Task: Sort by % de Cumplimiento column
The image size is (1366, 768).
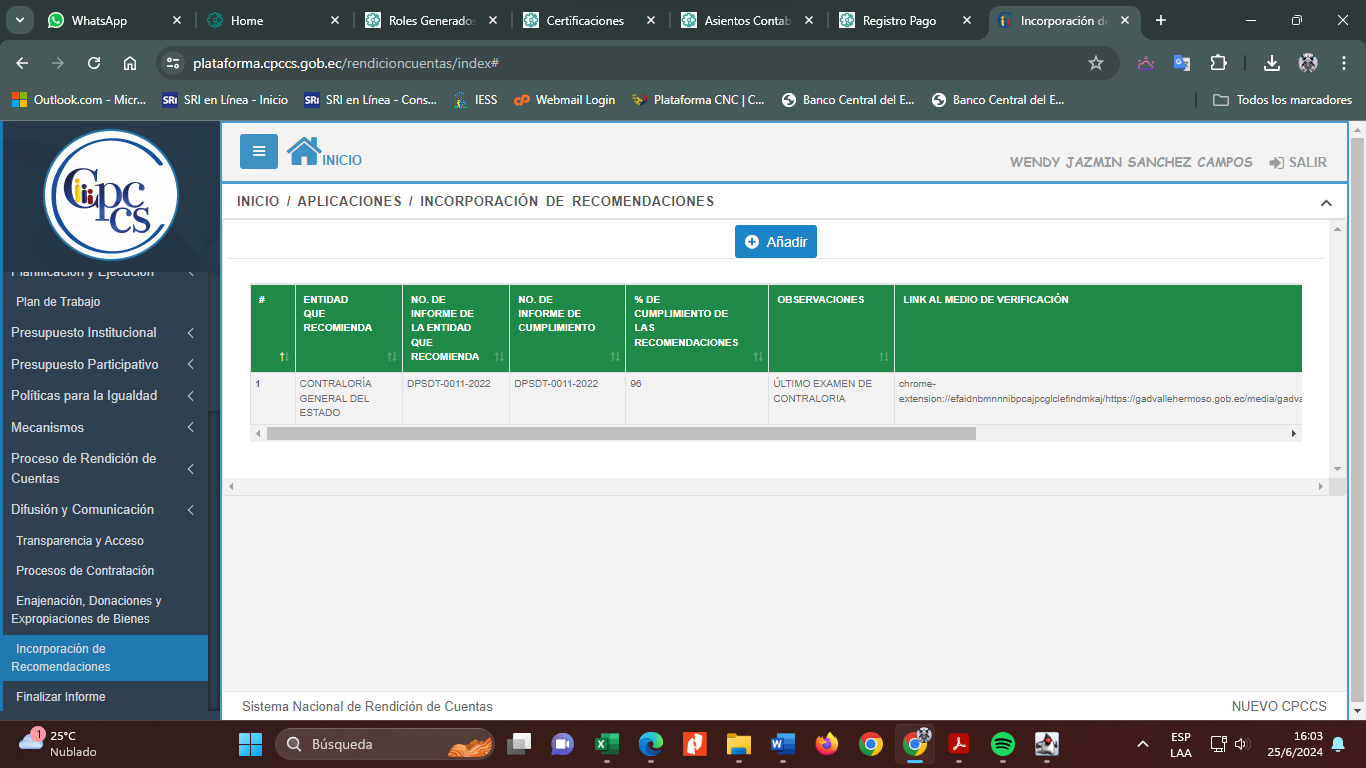Action: pyautogui.click(x=758, y=356)
